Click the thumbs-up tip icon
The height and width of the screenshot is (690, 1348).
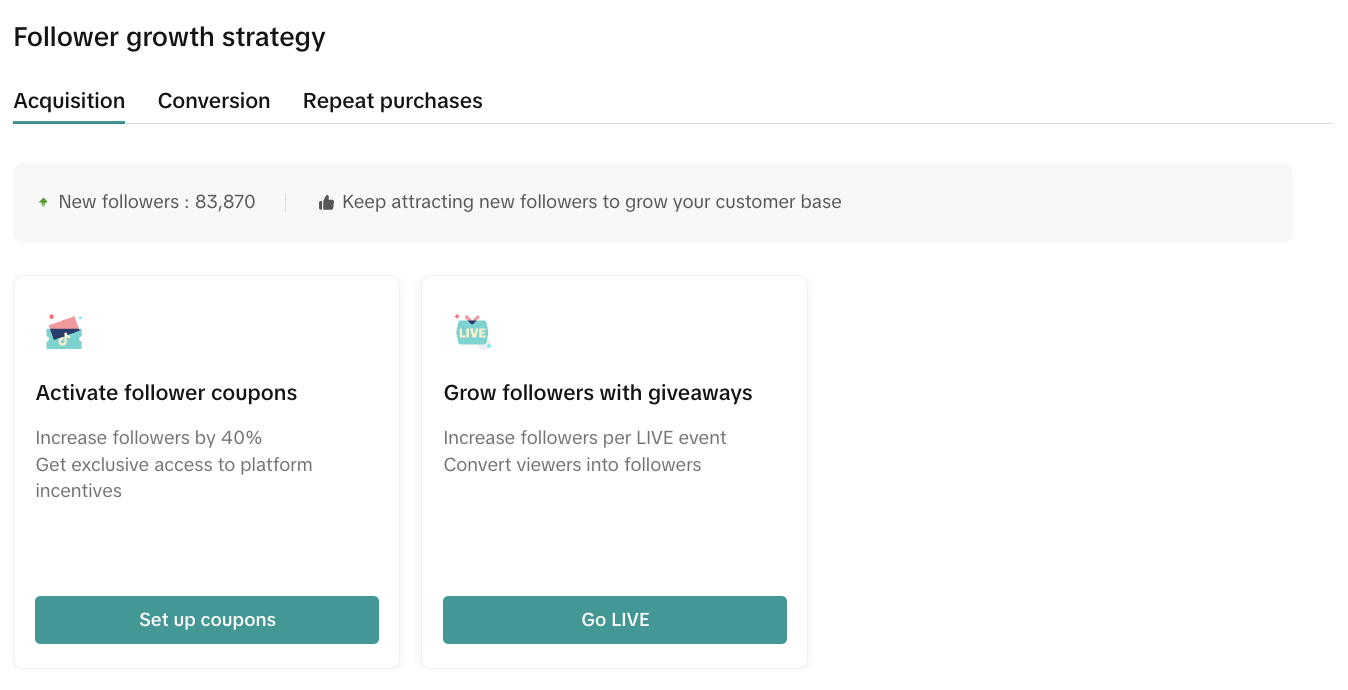pyautogui.click(x=326, y=203)
